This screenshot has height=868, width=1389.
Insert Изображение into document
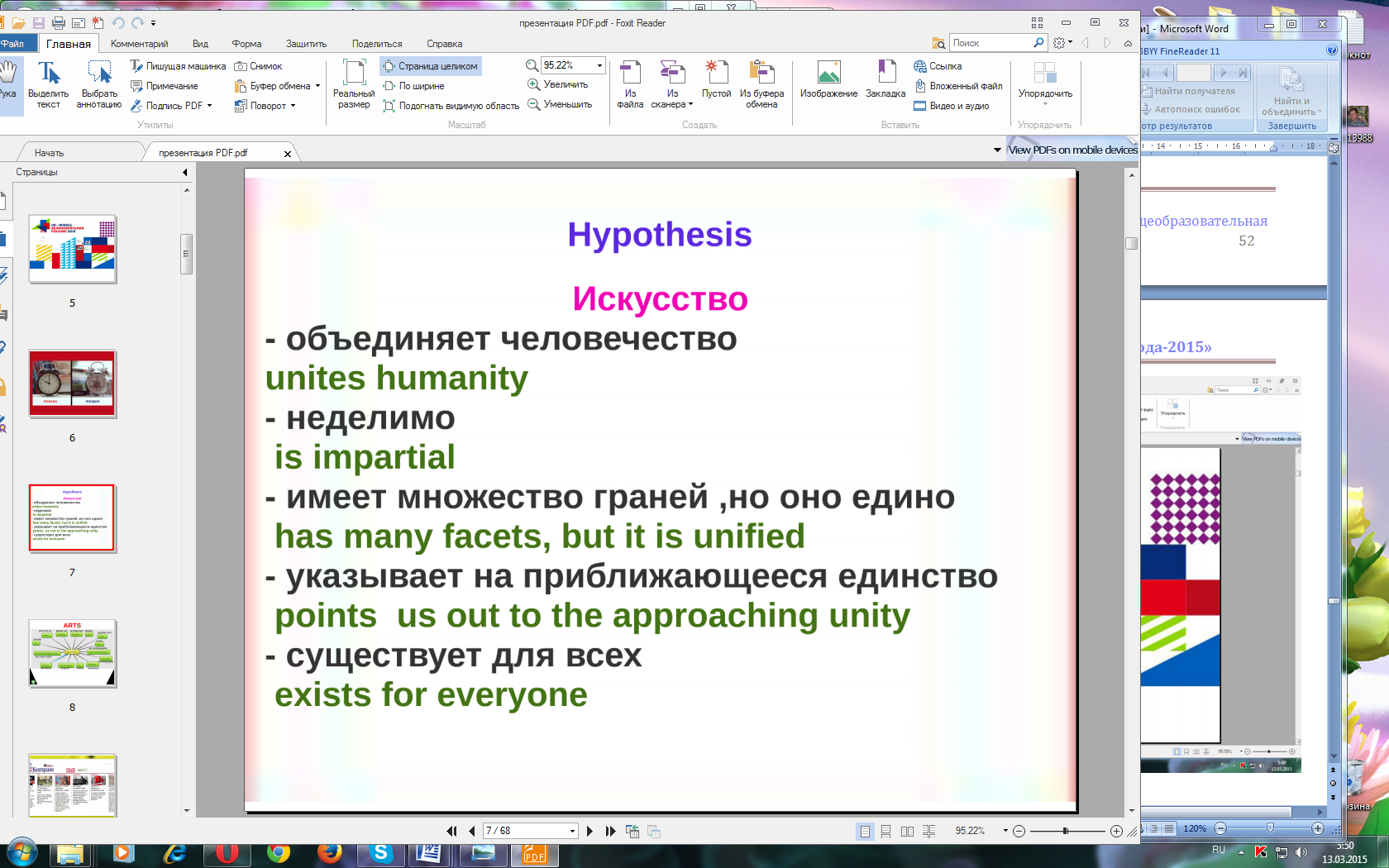click(828, 80)
